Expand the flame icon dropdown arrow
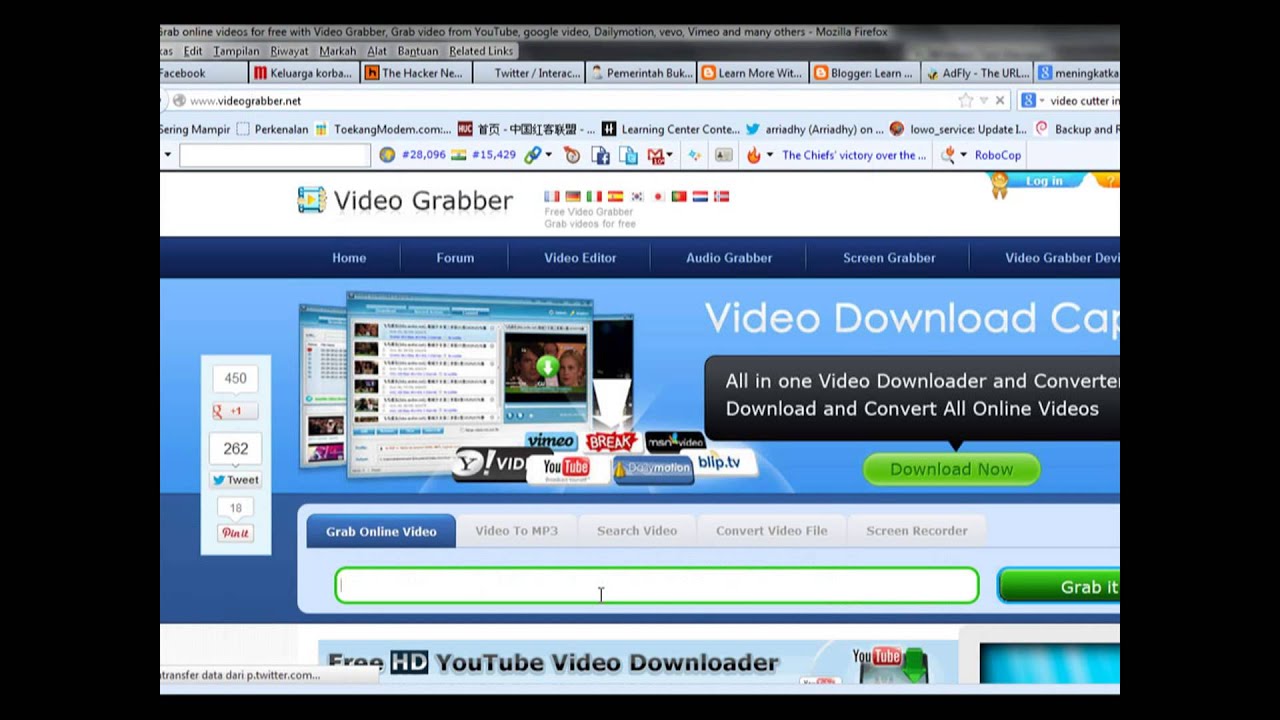This screenshot has height=720, width=1280. point(769,155)
